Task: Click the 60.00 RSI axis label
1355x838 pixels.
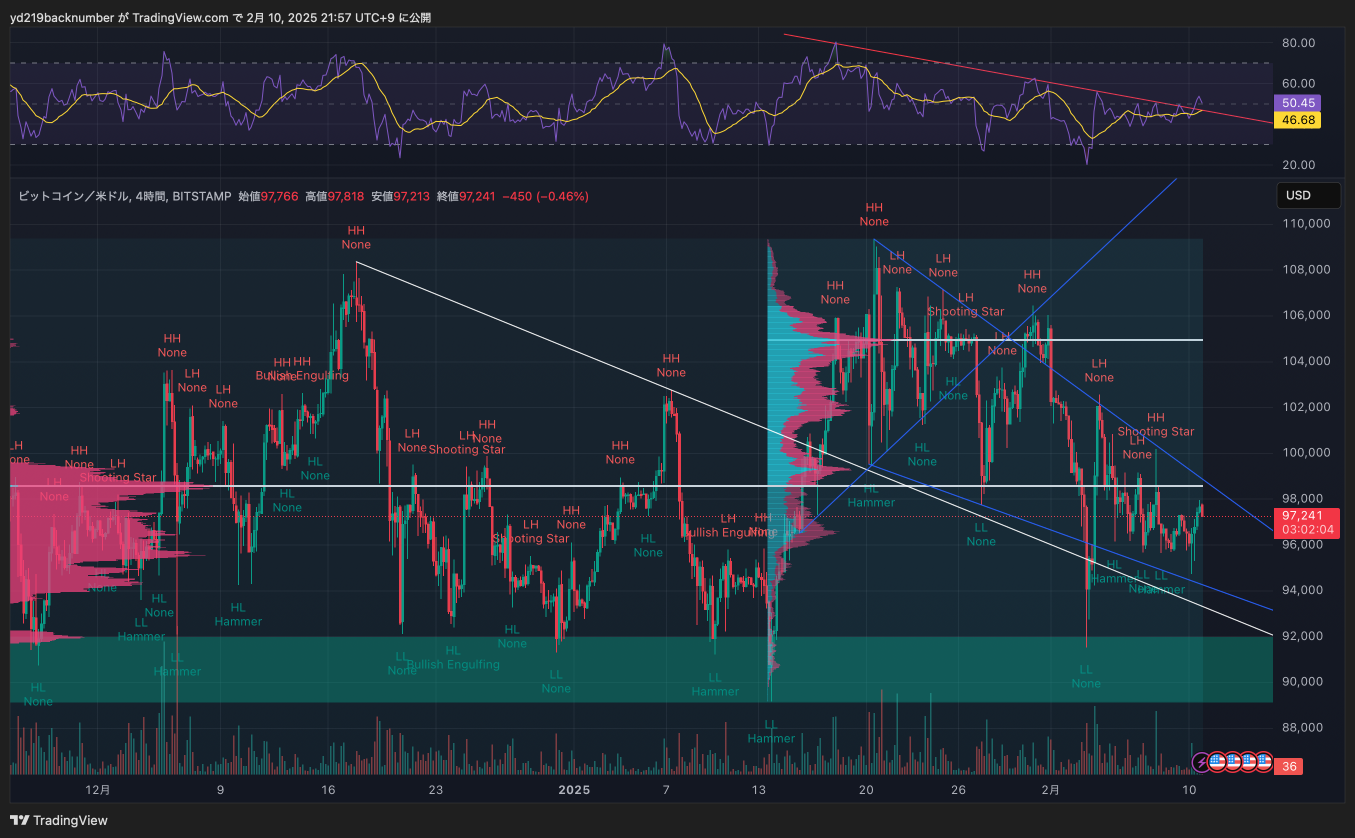Action: click(x=1298, y=83)
